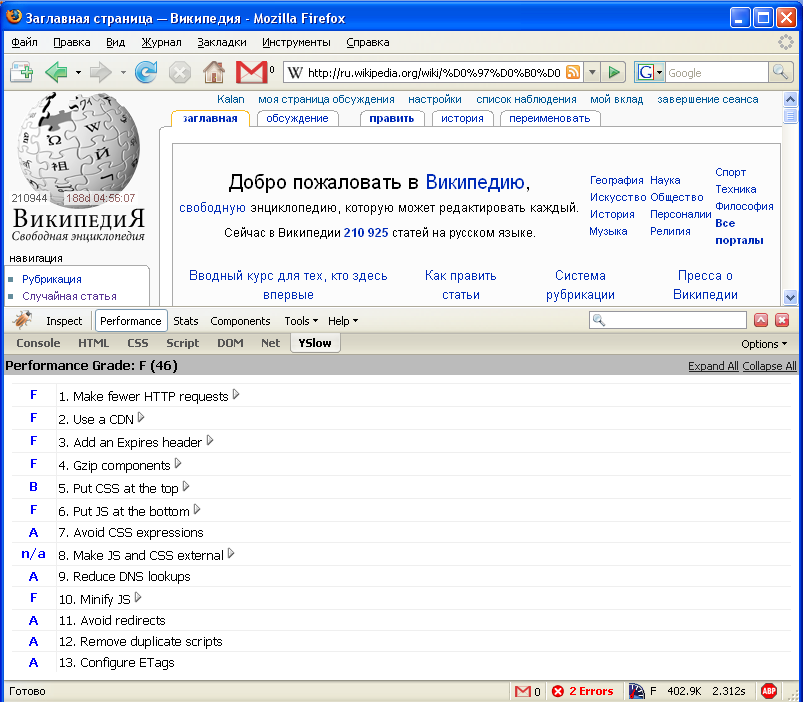Click the new tab toolbar icon
The width and height of the screenshot is (803, 702).
coord(22,72)
